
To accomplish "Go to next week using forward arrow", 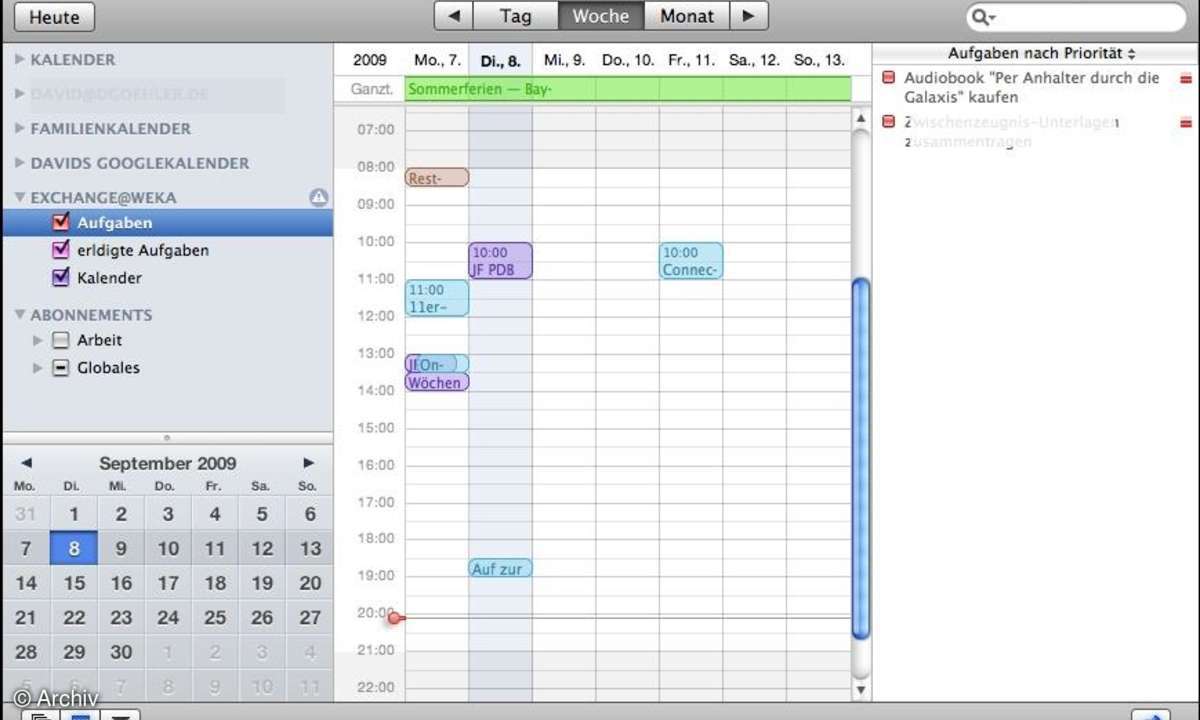I will 749,16.
